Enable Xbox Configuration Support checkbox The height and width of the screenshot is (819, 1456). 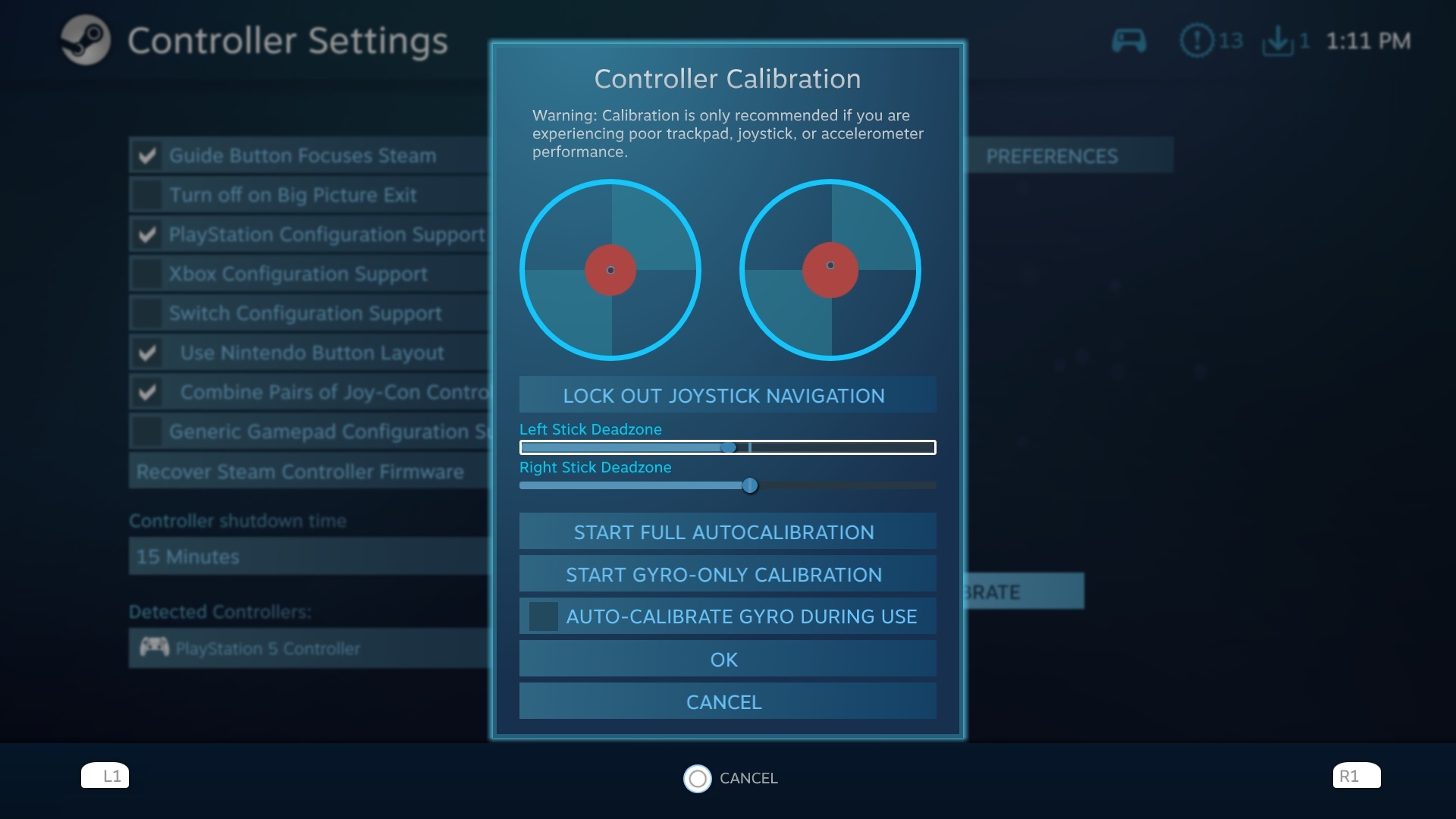tap(147, 274)
